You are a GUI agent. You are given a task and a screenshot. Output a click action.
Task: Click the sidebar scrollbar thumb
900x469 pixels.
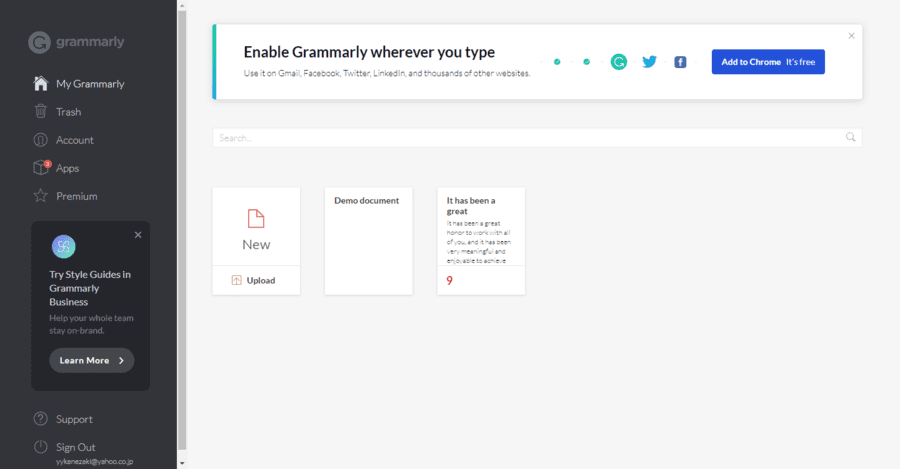point(182,230)
